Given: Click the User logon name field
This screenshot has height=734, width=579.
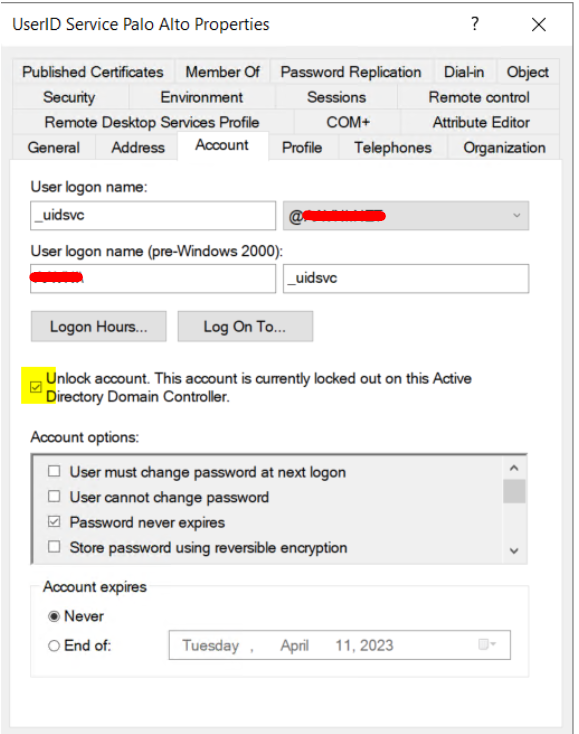Looking at the screenshot, I should (153, 215).
